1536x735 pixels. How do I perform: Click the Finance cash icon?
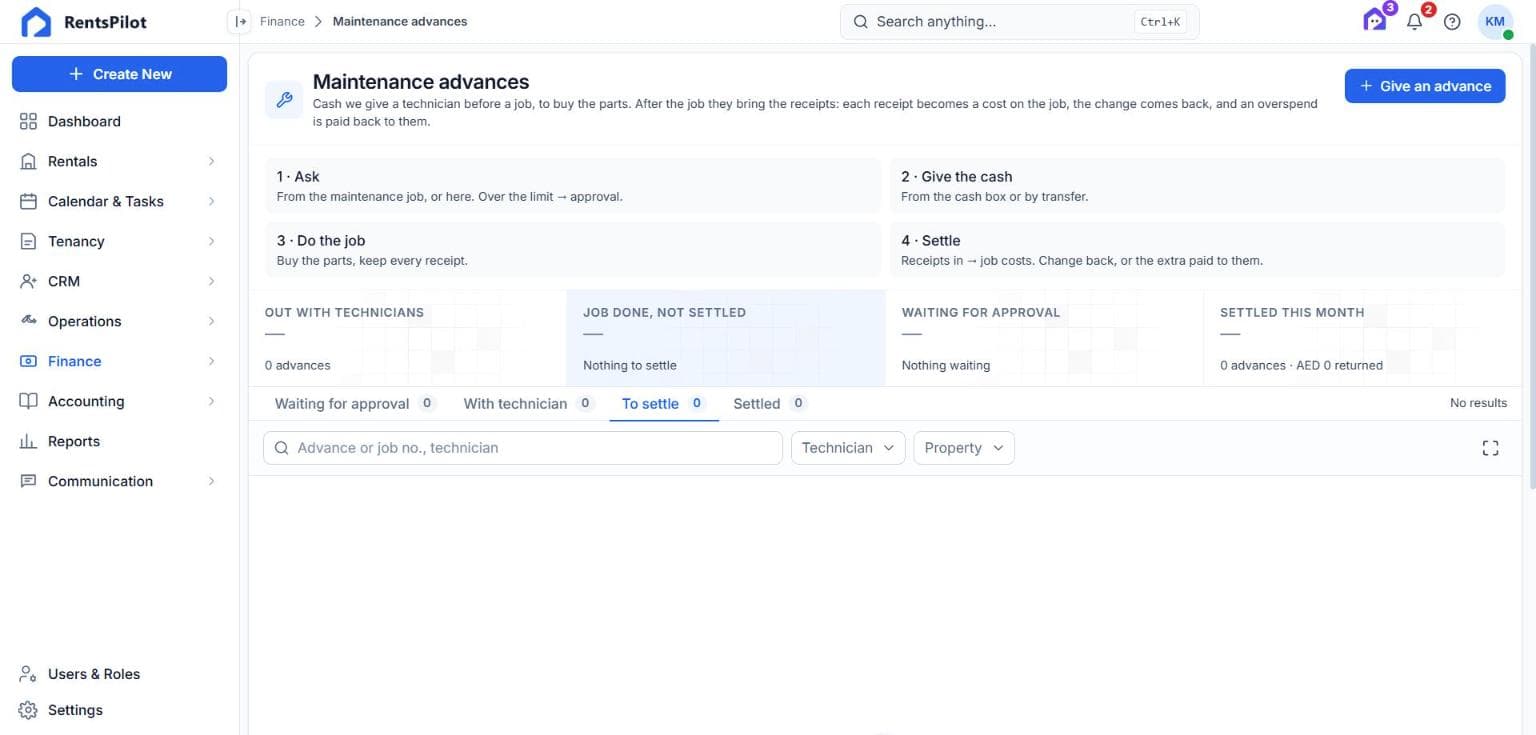pos(28,361)
